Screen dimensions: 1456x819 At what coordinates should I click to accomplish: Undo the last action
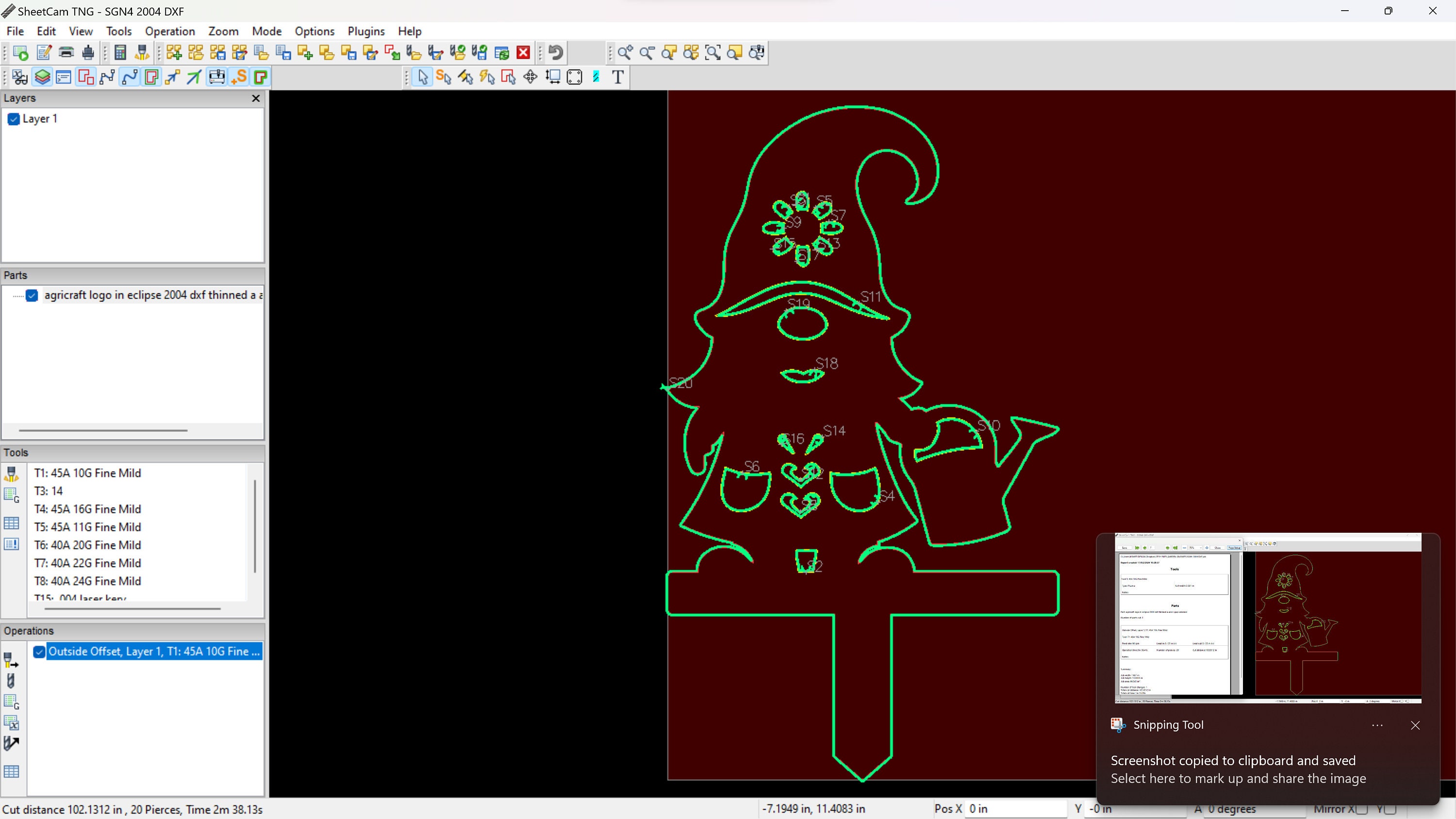pyautogui.click(x=555, y=52)
